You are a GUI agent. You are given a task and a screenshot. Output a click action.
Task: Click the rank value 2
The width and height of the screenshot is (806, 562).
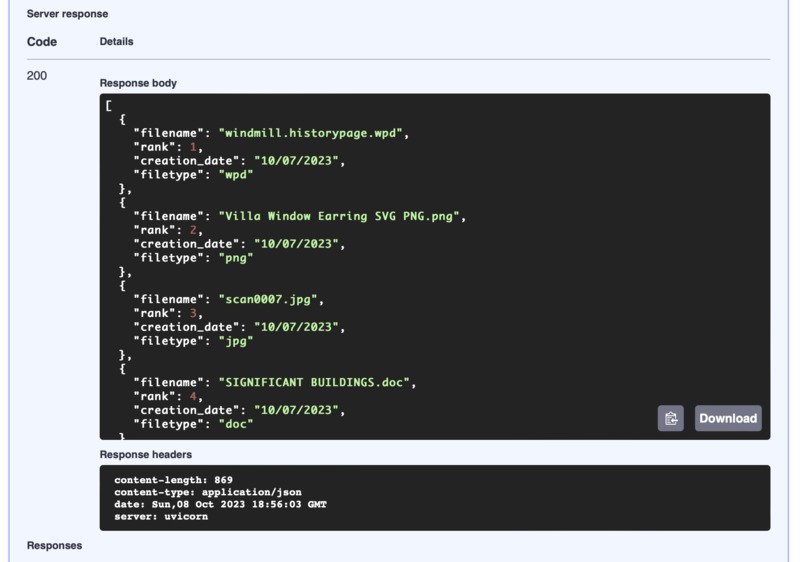pyautogui.click(x=193, y=230)
